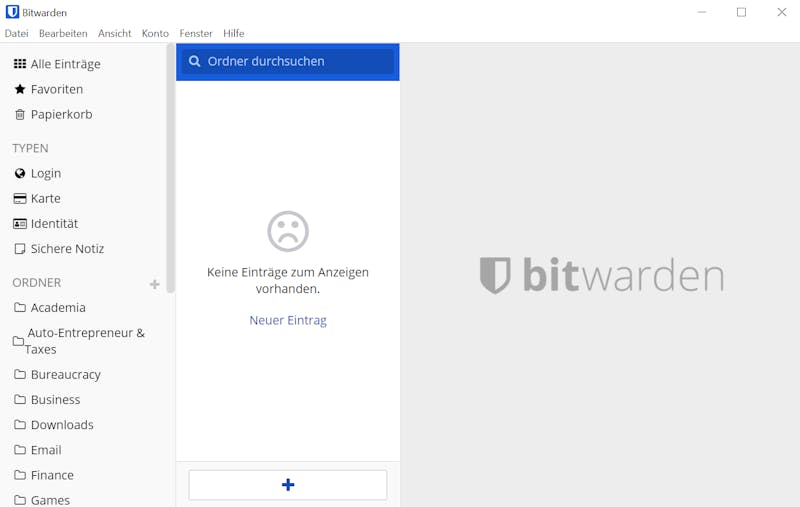Click the ID card icon for Identität
The width and height of the screenshot is (800, 507).
pos(20,223)
